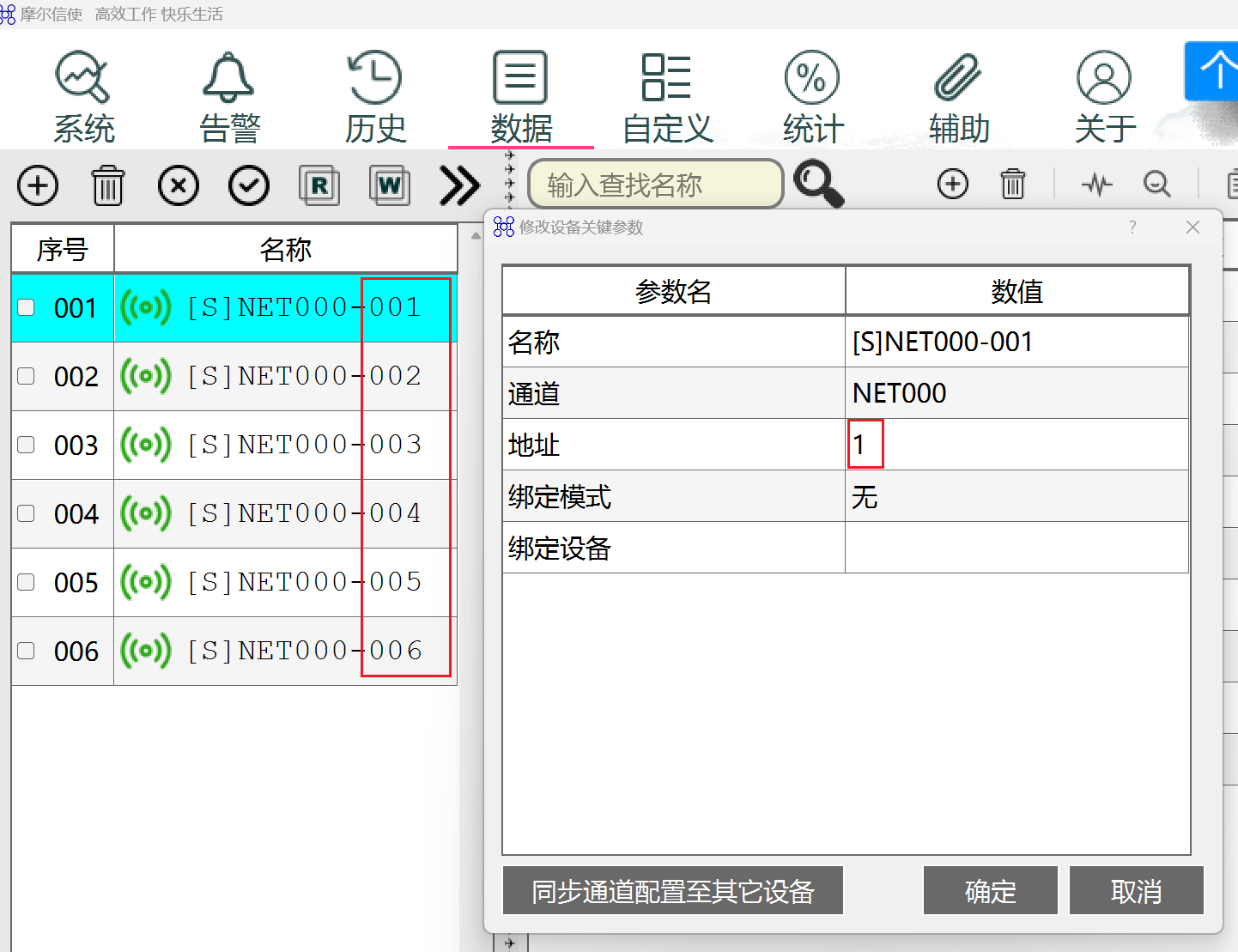Viewport: 1238px width, 952px height.
Task: Check the checkbox for row 004
Action: tap(27, 513)
